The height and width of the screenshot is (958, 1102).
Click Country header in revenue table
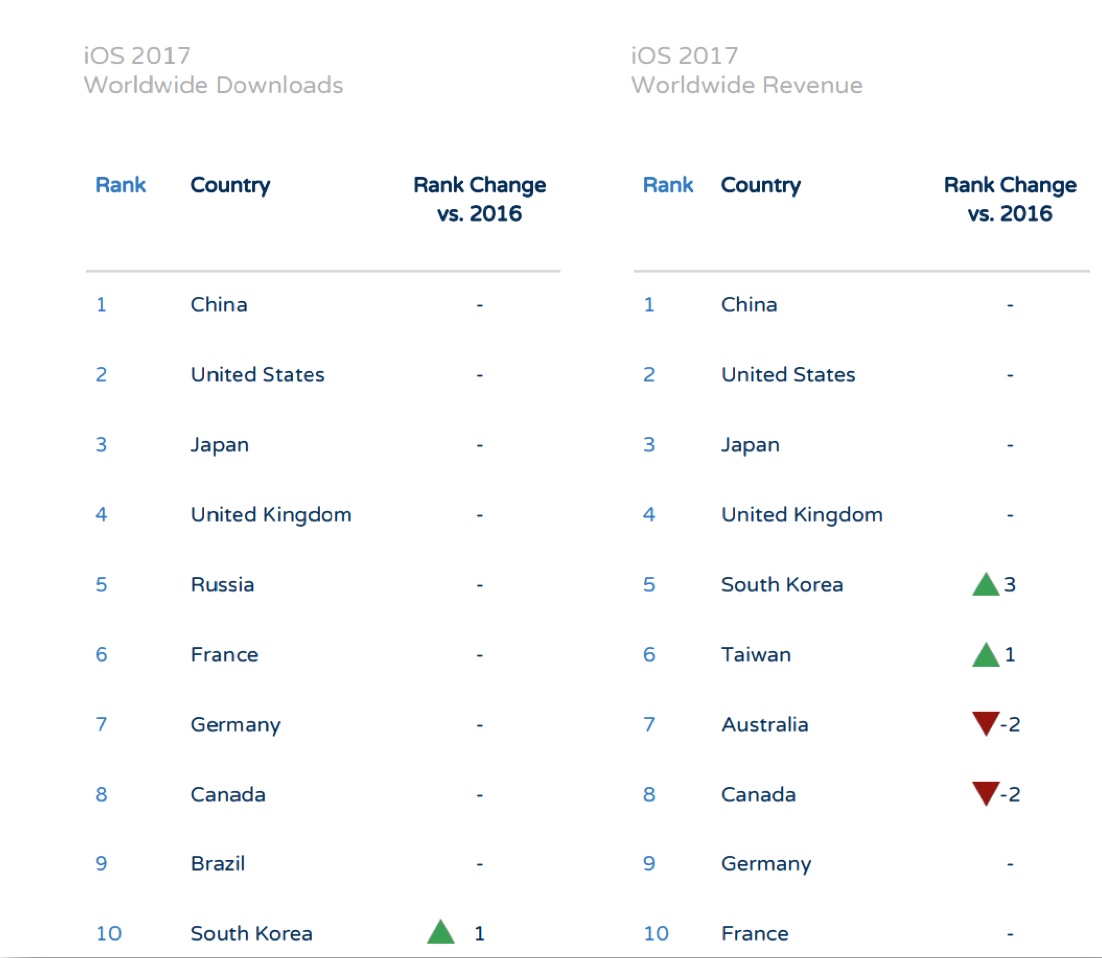pos(760,185)
